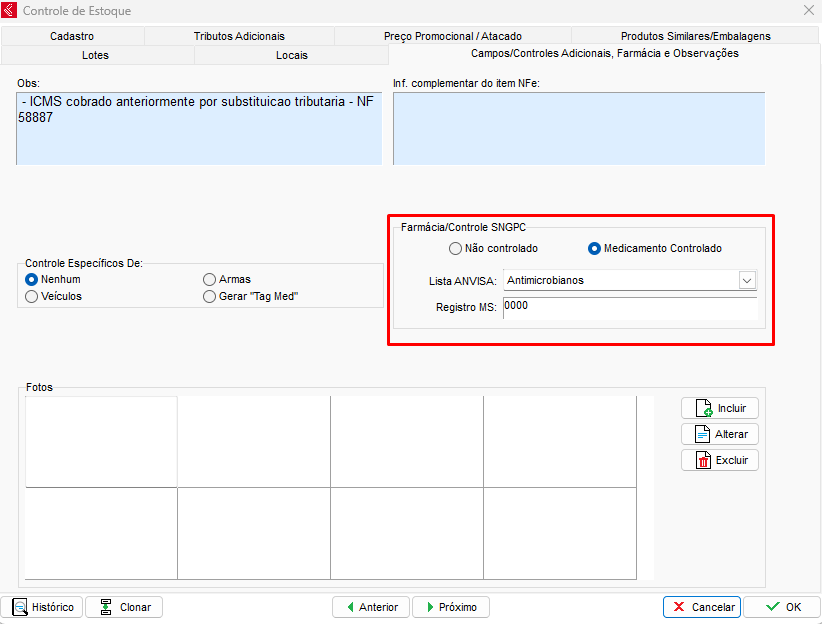Click the first empty photo slot
This screenshot has width=822, height=624.
101,441
